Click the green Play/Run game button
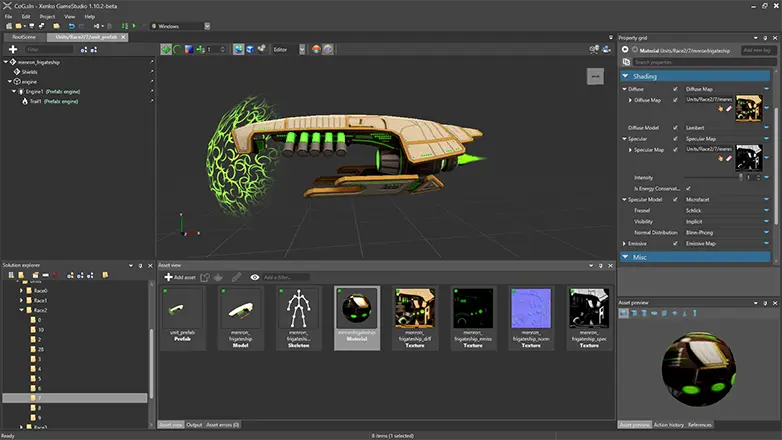Image resolution: width=782 pixels, height=440 pixels. pyautogui.click(x=134, y=26)
